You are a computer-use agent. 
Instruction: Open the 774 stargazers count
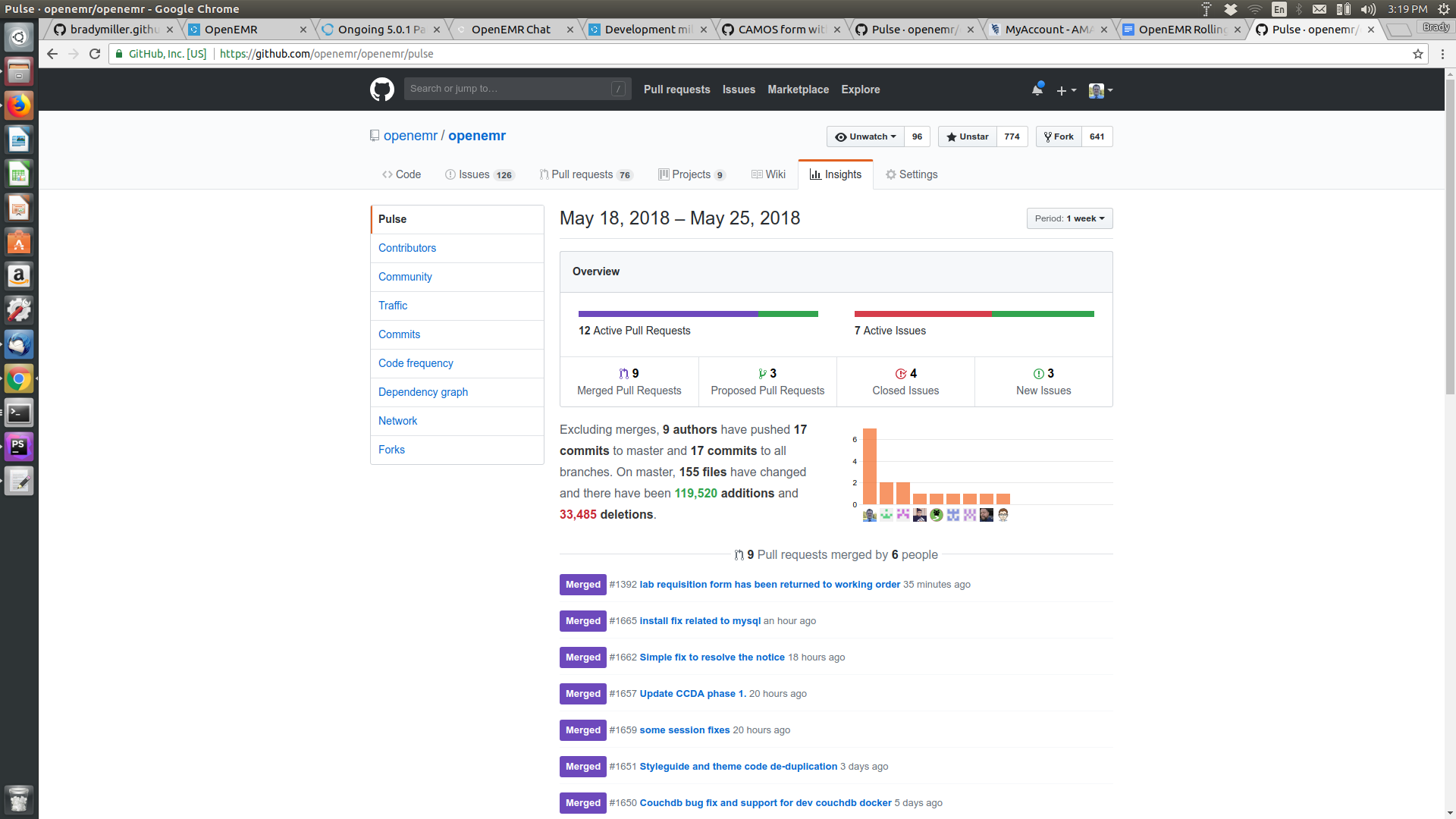(1012, 136)
